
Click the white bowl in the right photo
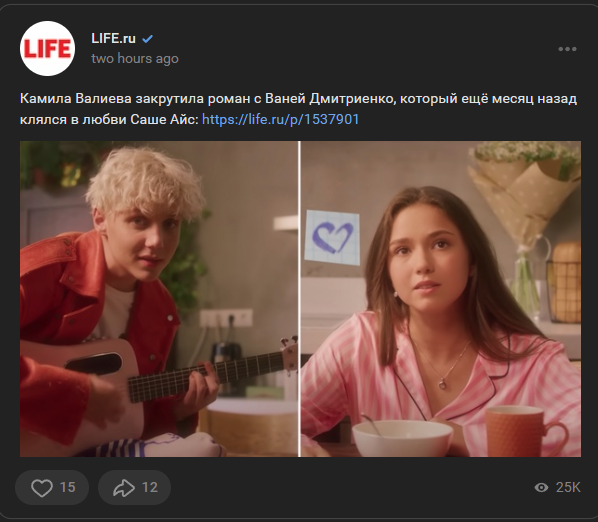[402, 438]
